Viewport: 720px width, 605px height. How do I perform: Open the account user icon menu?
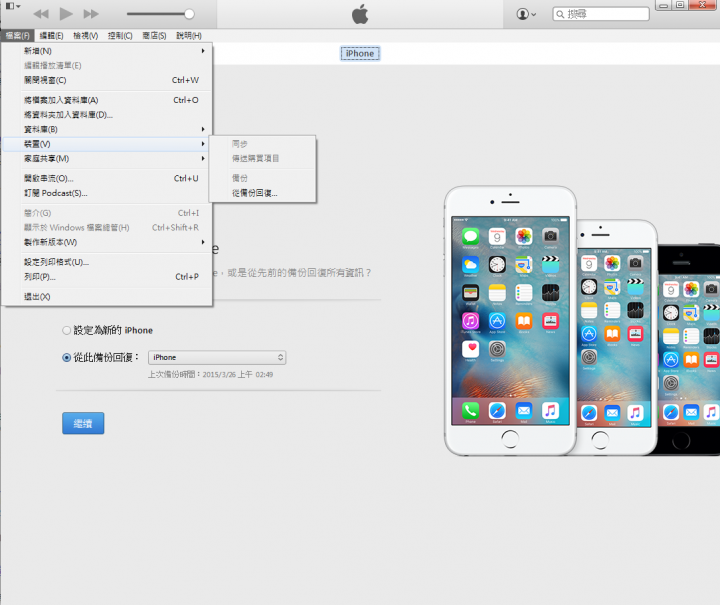[x=526, y=14]
